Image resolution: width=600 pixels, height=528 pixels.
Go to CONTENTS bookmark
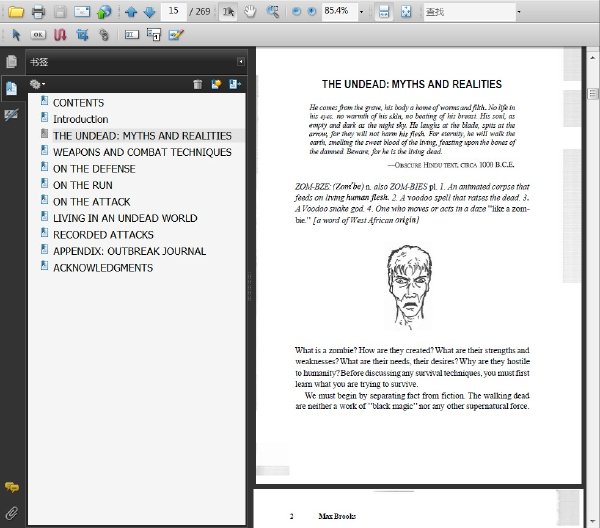coord(78,103)
